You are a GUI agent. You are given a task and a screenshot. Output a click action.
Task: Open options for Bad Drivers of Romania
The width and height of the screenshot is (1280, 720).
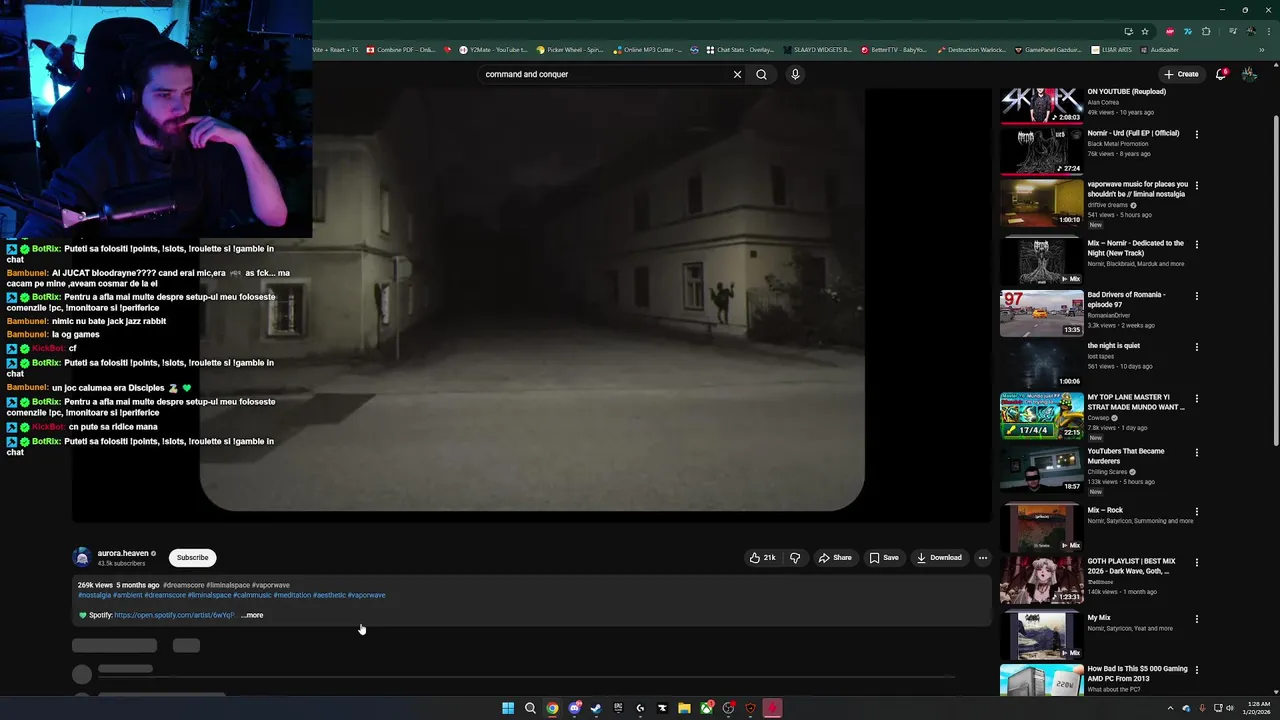(x=1197, y=296)
